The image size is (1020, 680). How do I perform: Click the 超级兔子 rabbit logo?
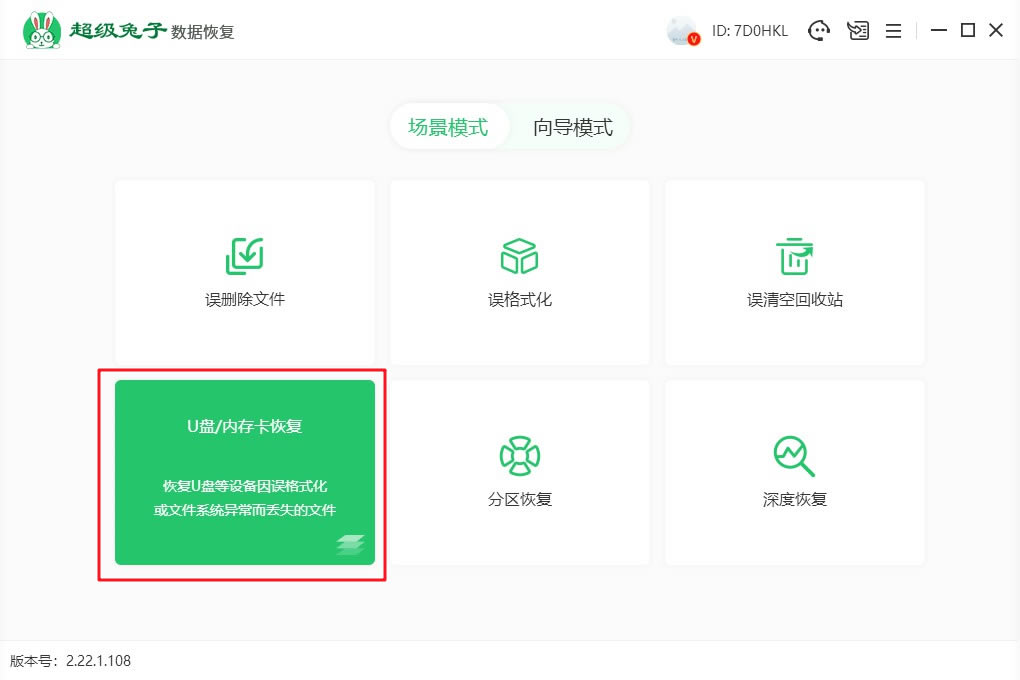click(x=42, y=28)
